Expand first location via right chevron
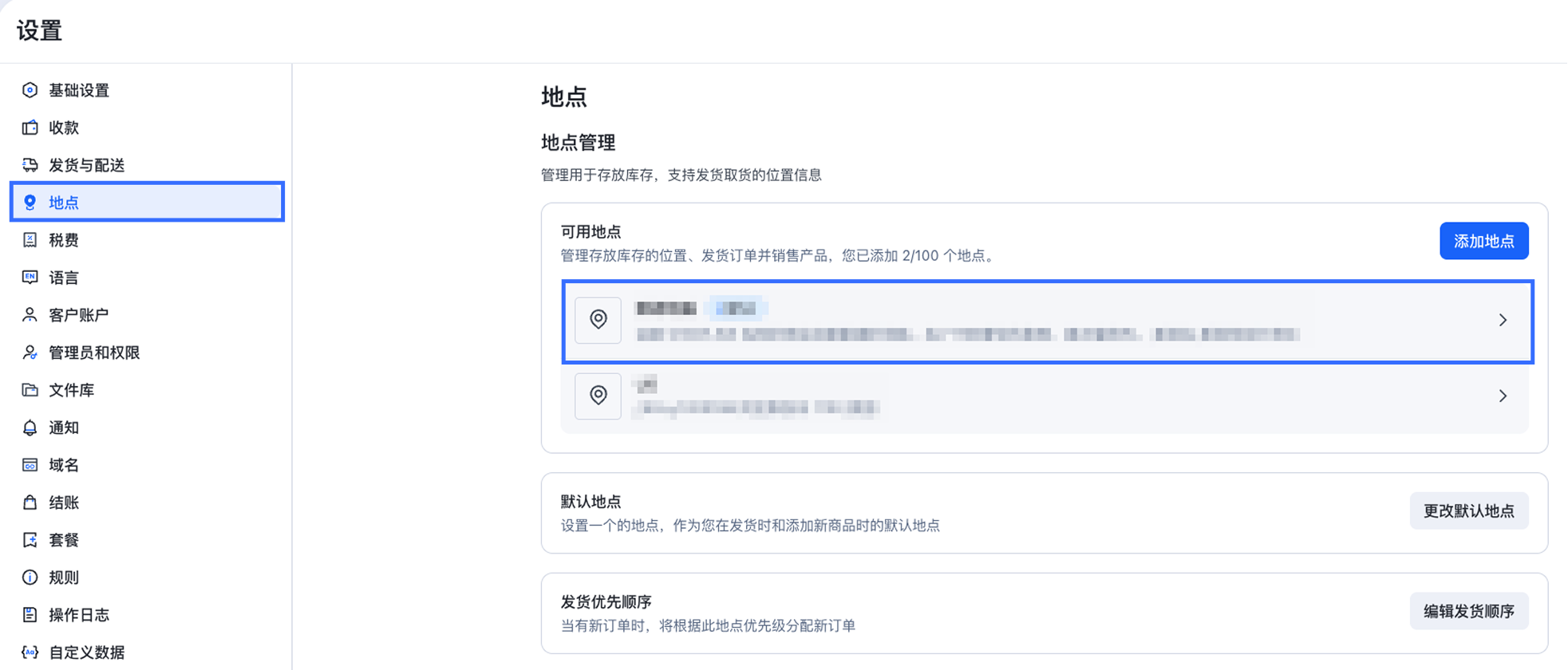This screenshot has height=670, width=1568. [1503, 321]
